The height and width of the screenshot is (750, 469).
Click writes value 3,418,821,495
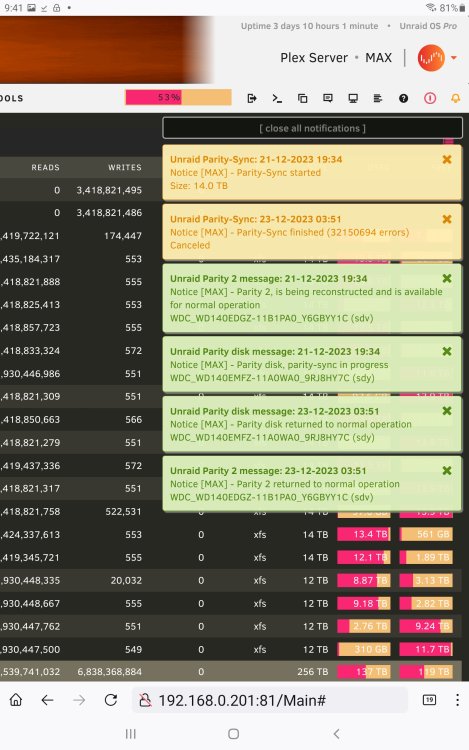tap(109, 190)
